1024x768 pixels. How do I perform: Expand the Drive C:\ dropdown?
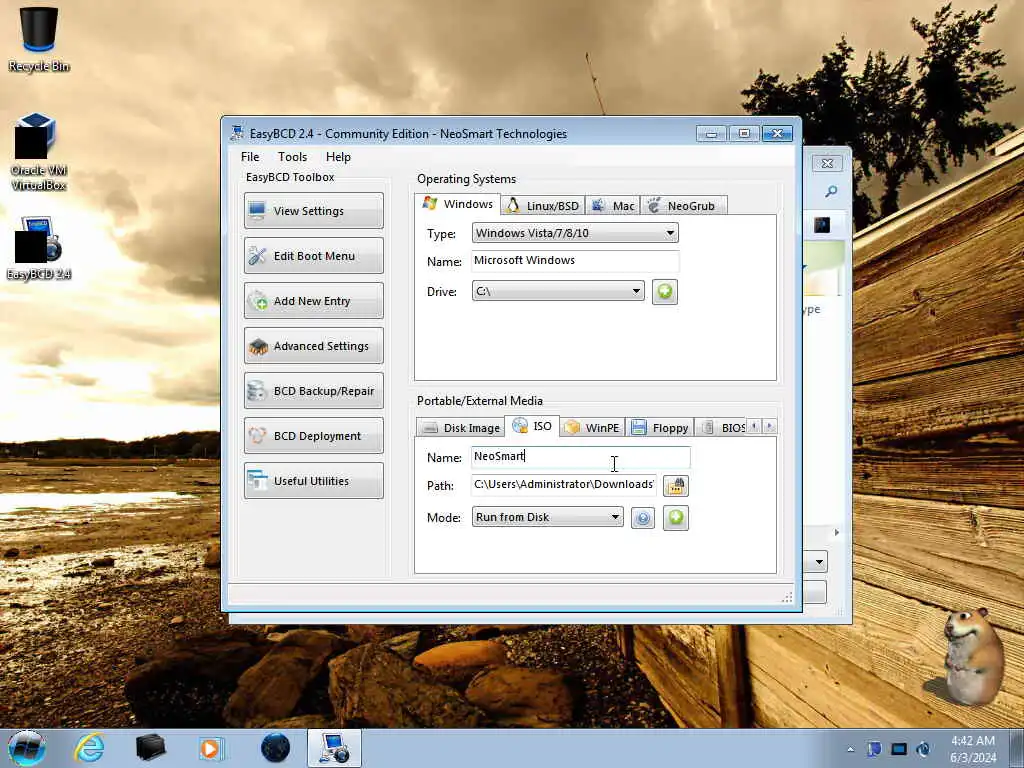point(558,291)
